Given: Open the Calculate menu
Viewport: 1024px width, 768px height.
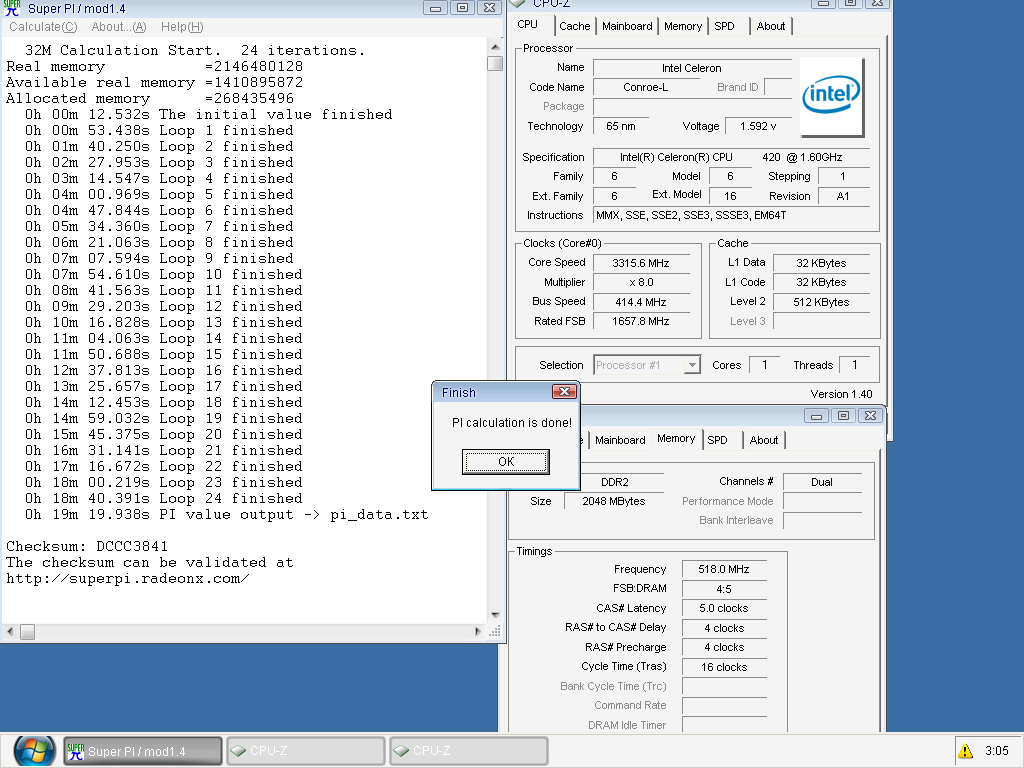Looking at the screenshot, I should (43, 27).
